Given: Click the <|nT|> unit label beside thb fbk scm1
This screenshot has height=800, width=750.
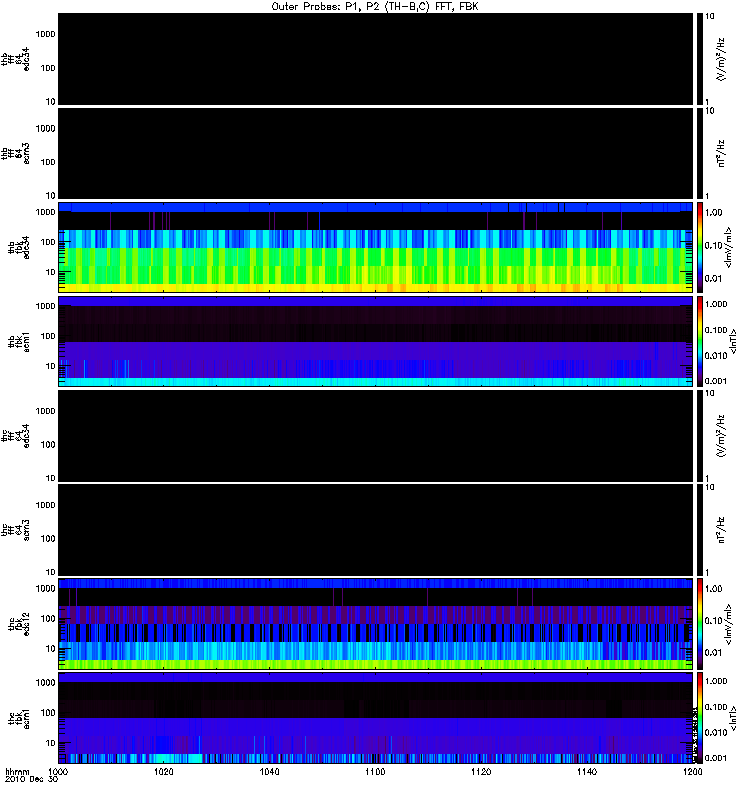Looking at the screenshot, I should [734, 341].
